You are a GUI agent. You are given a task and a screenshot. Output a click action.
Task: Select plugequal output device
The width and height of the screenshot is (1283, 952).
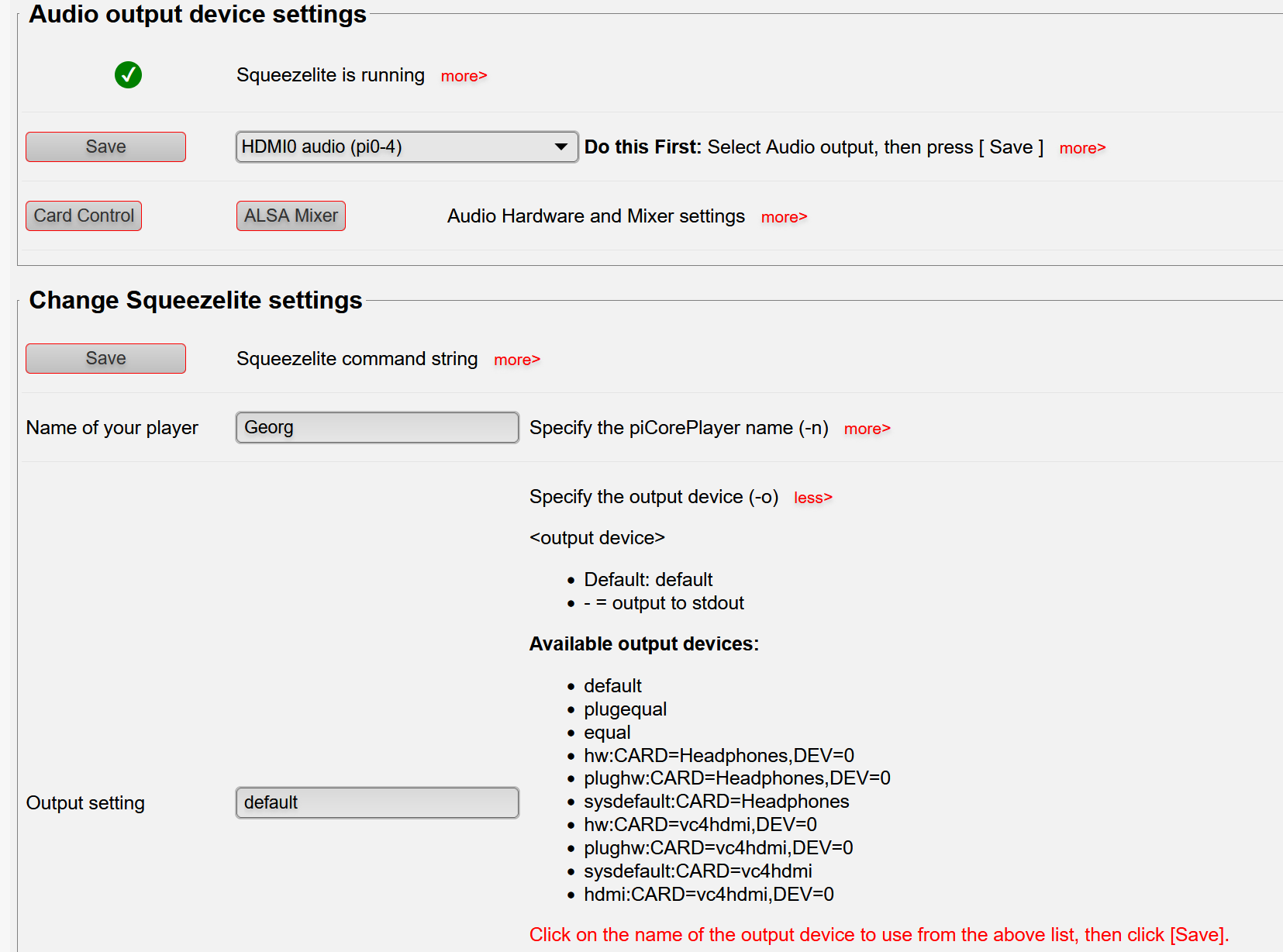625,709
